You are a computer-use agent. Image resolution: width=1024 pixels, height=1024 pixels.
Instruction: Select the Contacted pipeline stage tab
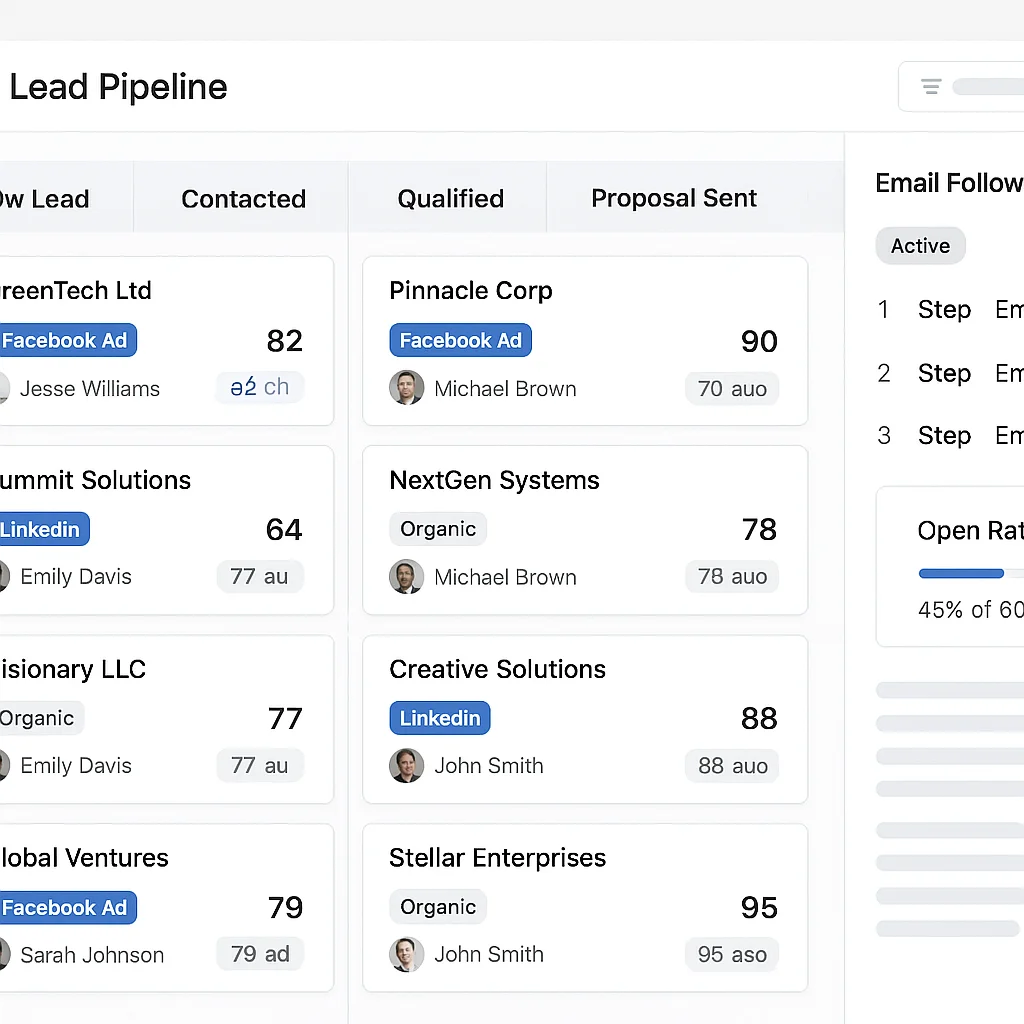(x=243, y=199)
